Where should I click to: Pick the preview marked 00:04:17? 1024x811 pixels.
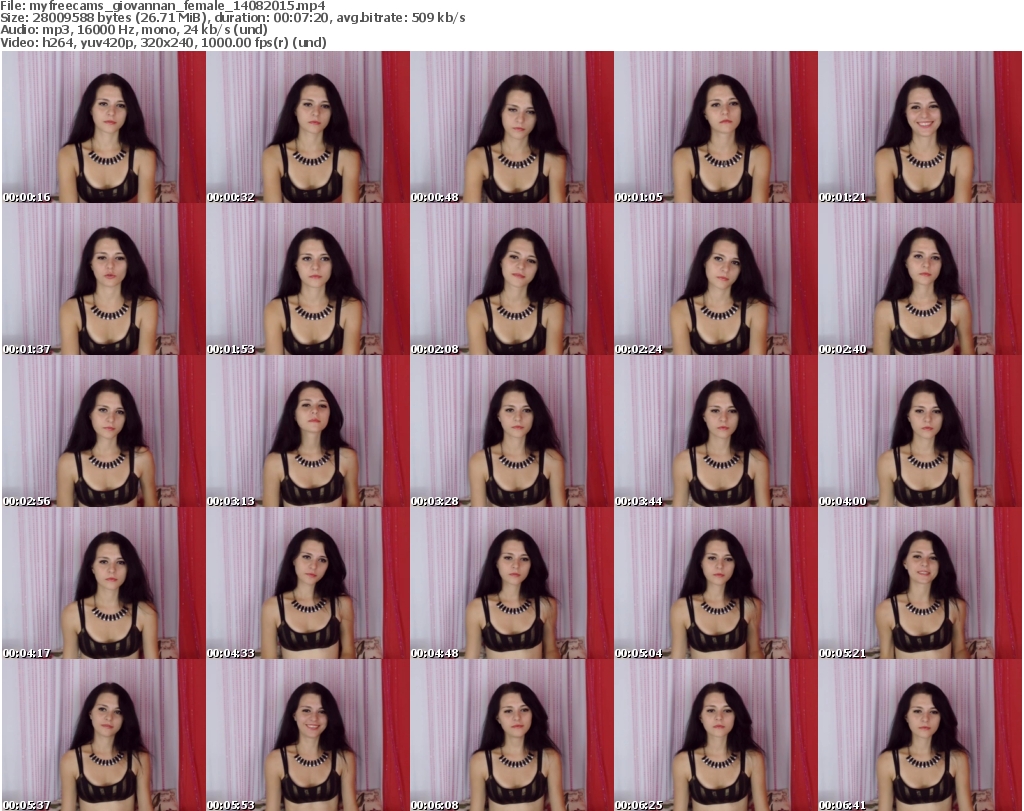pos(104,584)
